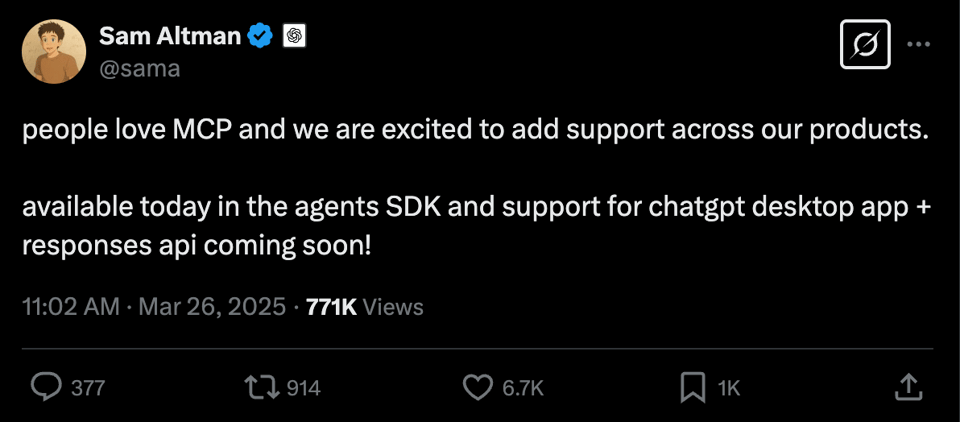Click the repost arrows icon

pos(263,387)
